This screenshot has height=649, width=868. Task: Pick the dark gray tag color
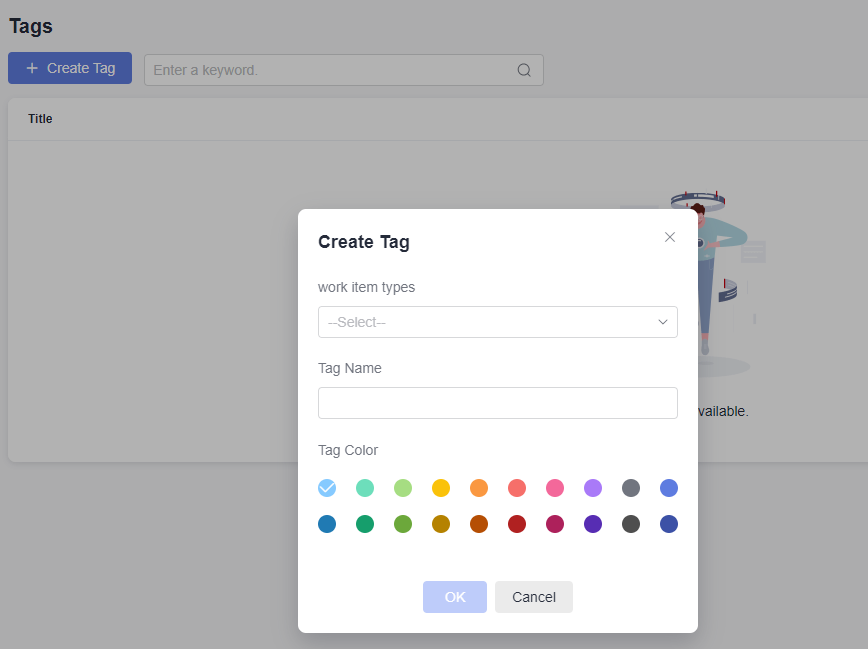click(x=631, y=524)
